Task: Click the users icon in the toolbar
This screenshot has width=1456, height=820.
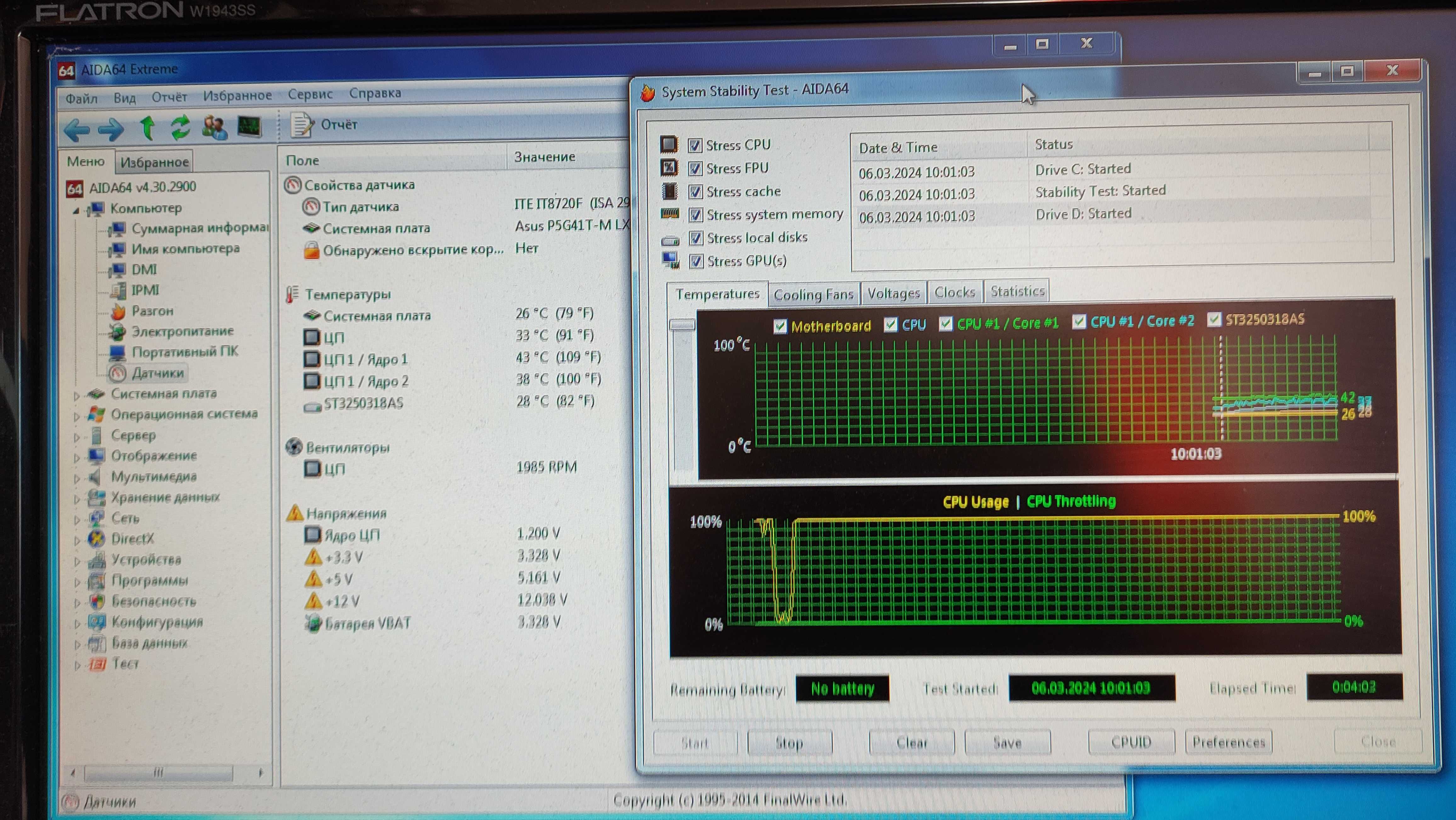Action: pos(215,128)
